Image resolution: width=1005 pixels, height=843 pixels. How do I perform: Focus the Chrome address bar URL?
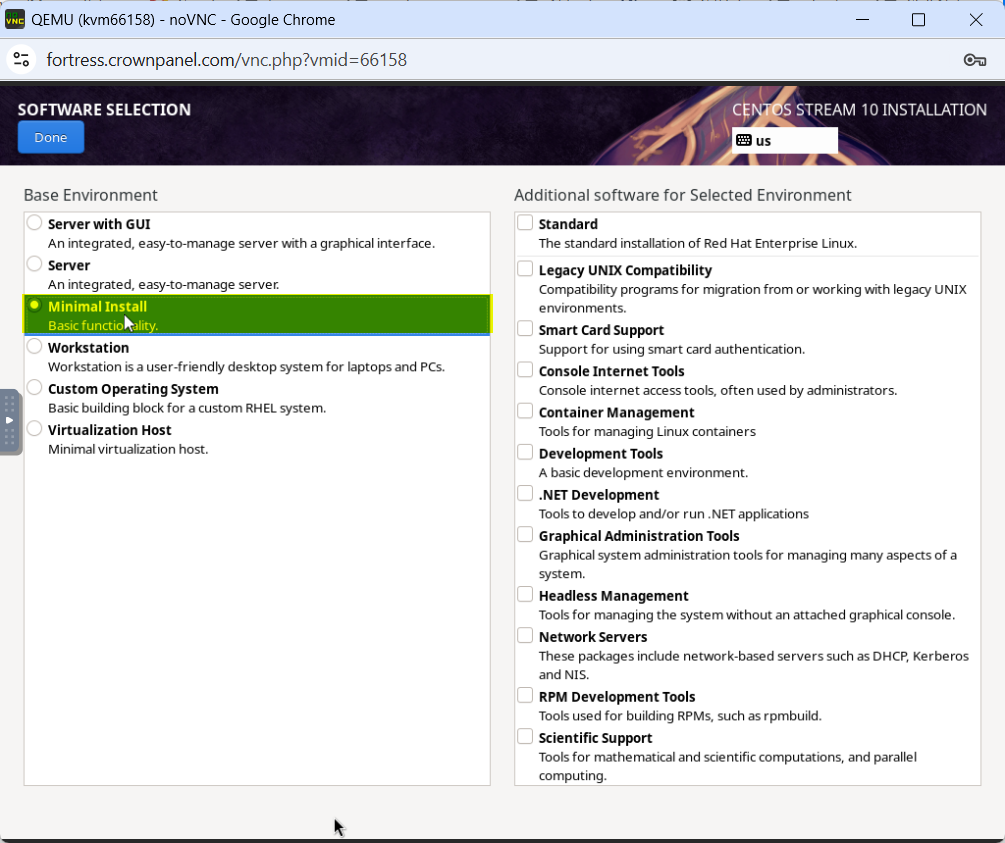(226, 60)
